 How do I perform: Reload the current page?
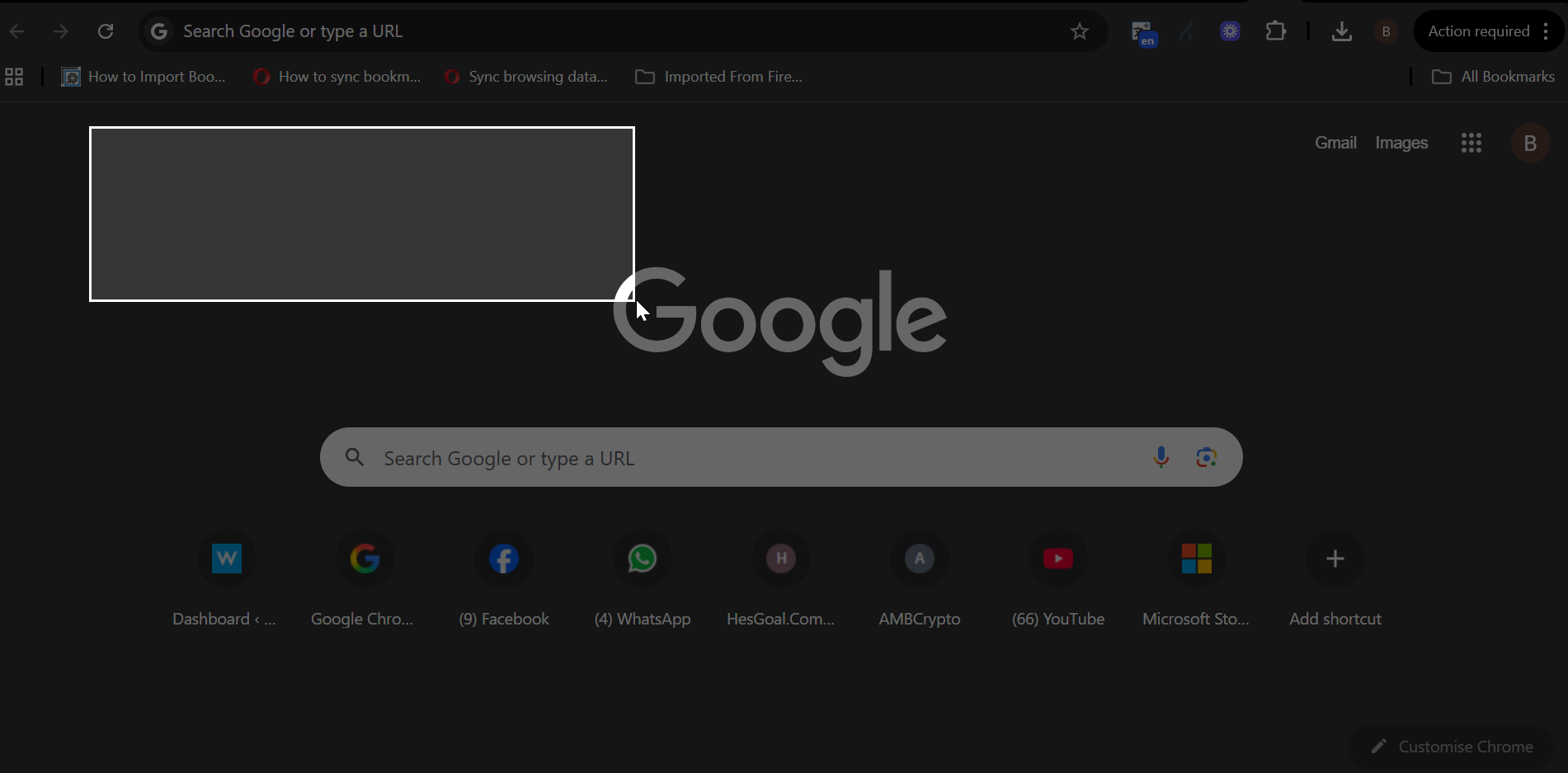[106, 31]
